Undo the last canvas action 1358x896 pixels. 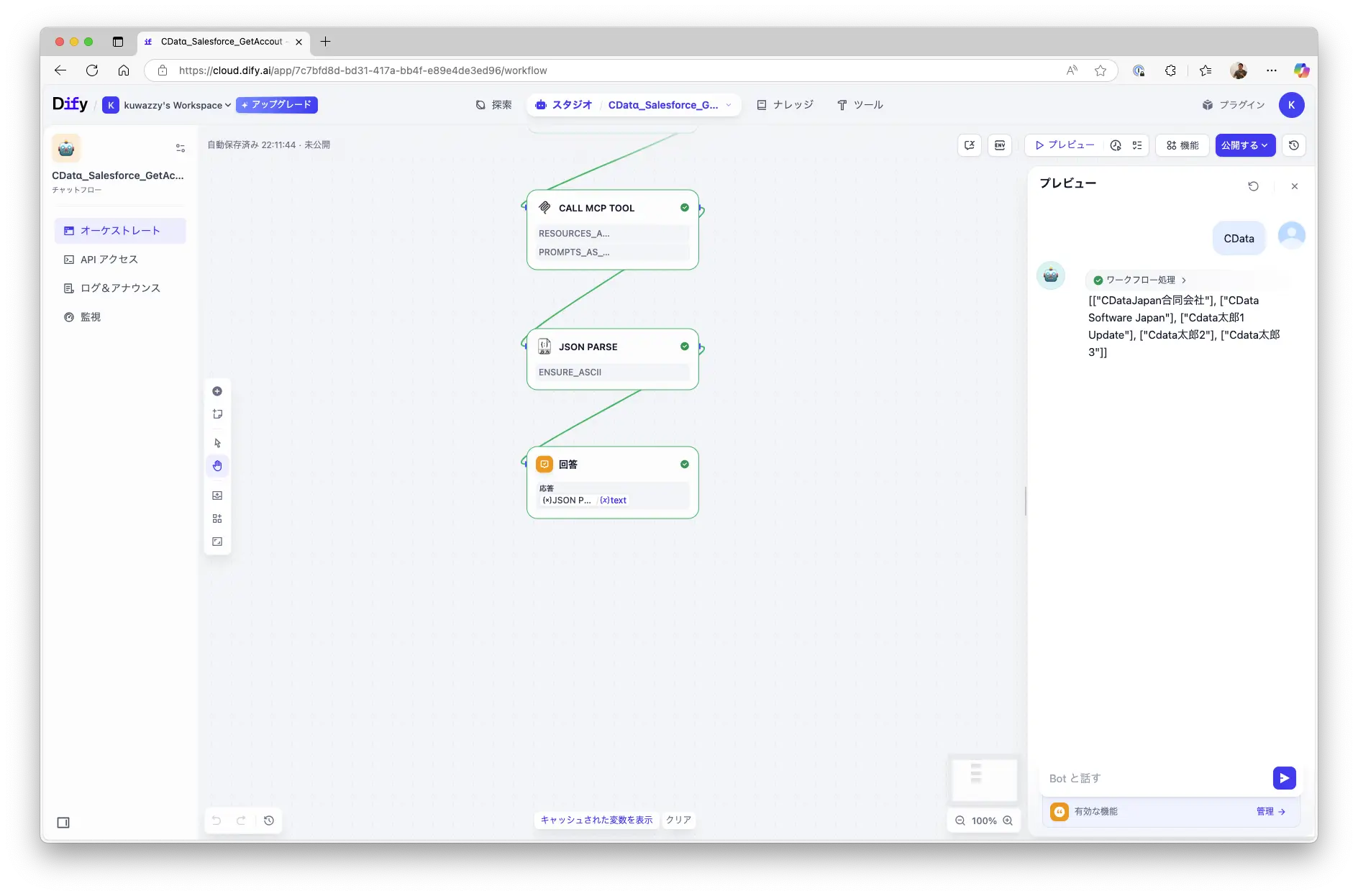pos(217,820)
